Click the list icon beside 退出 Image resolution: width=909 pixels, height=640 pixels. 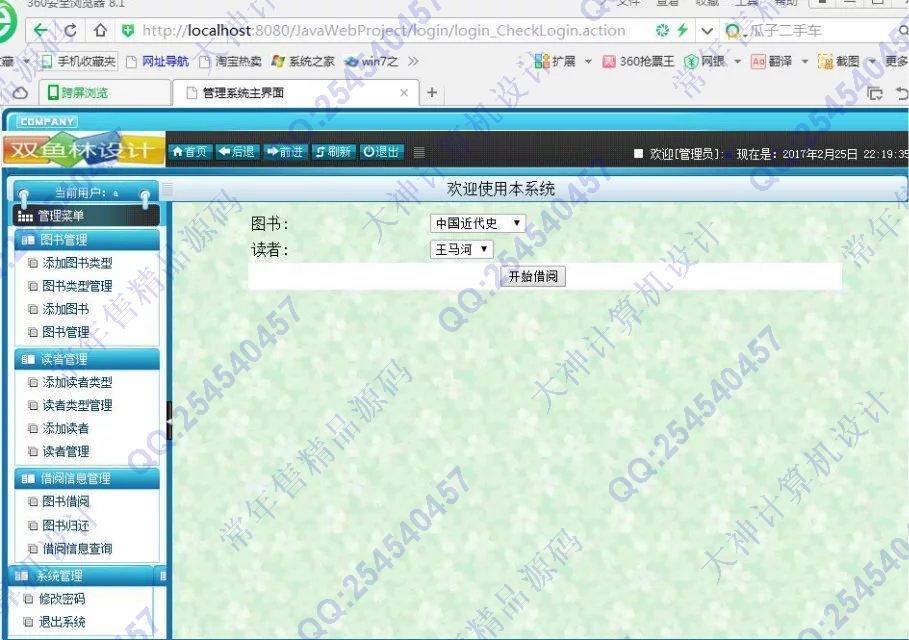click(x=419, y=152)
